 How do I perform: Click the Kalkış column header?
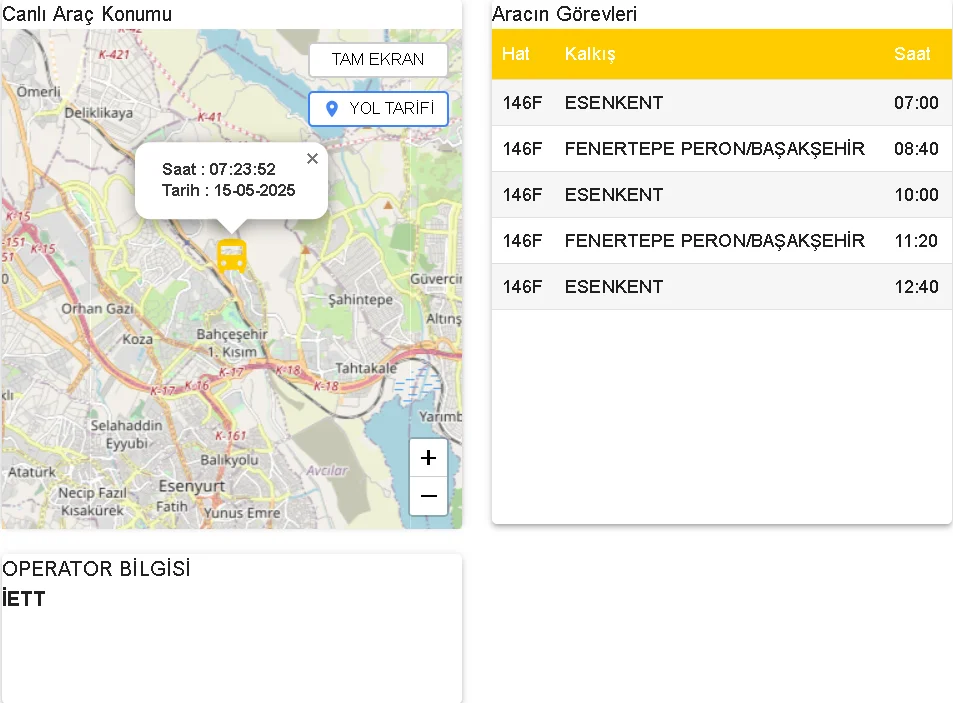click(590, 54)
